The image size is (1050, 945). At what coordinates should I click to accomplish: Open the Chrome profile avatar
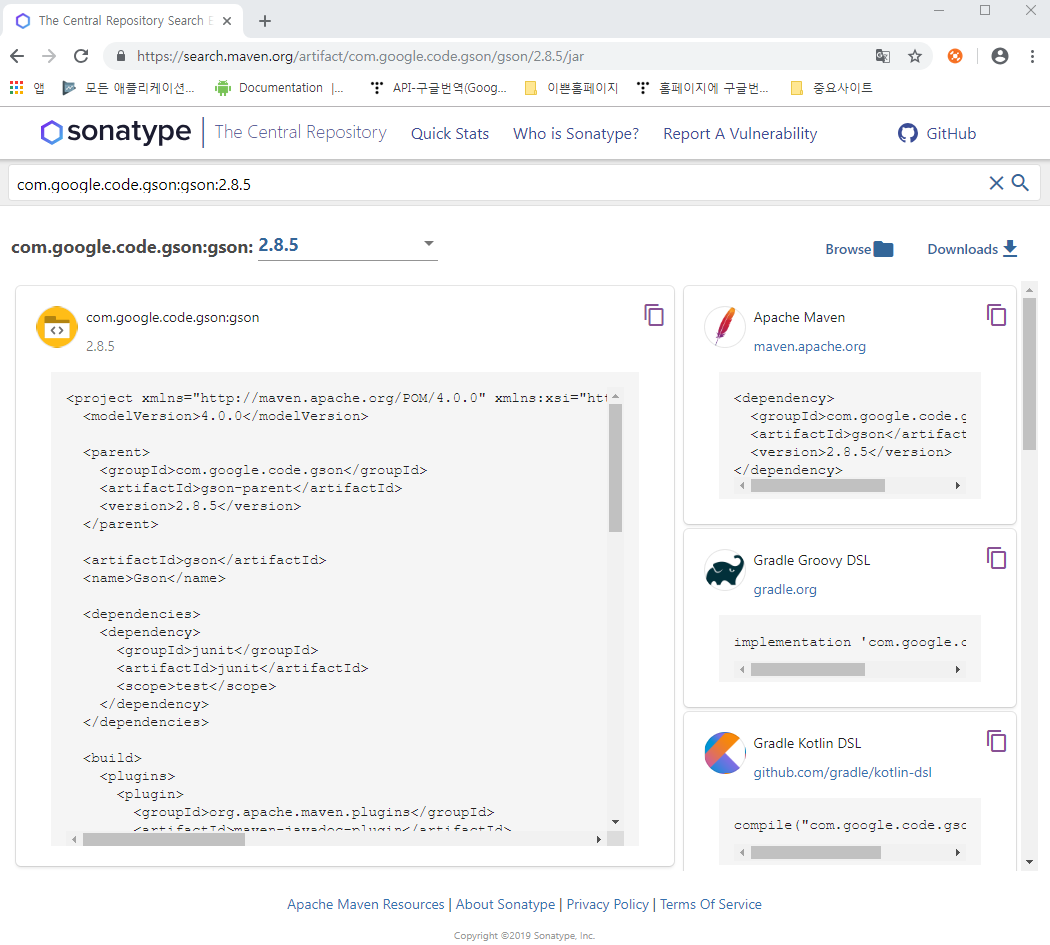point(1000,56)
